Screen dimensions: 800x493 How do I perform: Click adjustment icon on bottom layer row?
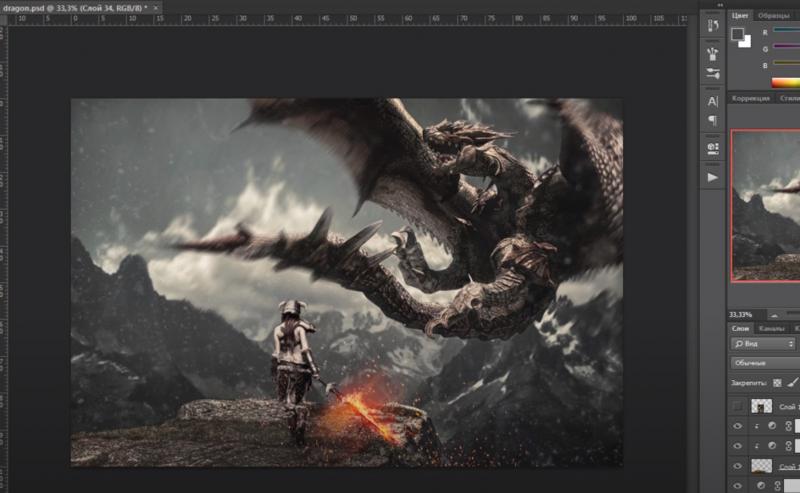pyautogui.click(x=761, y=485)
